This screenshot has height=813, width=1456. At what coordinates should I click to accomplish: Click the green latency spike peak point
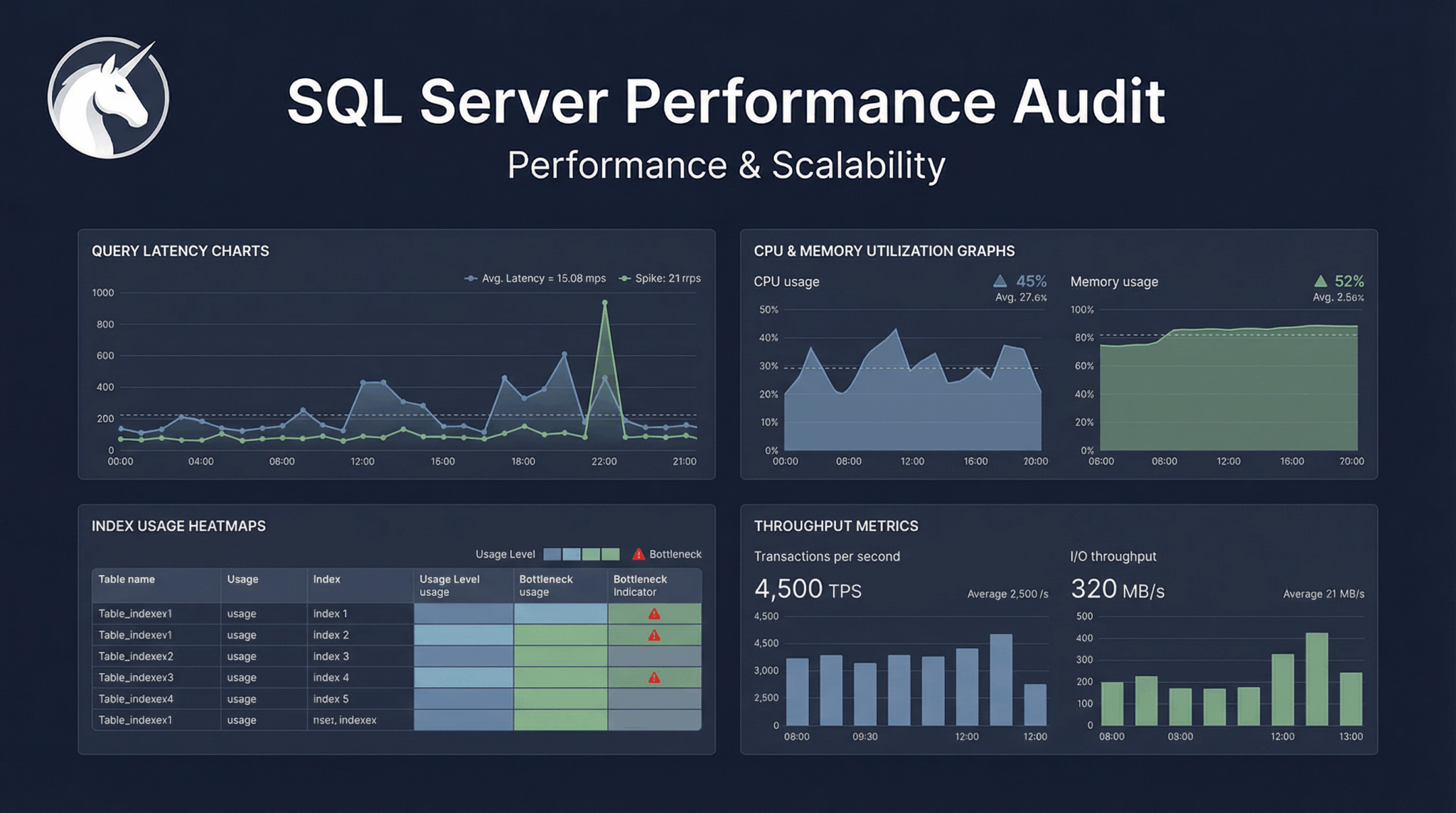(605, 303)
